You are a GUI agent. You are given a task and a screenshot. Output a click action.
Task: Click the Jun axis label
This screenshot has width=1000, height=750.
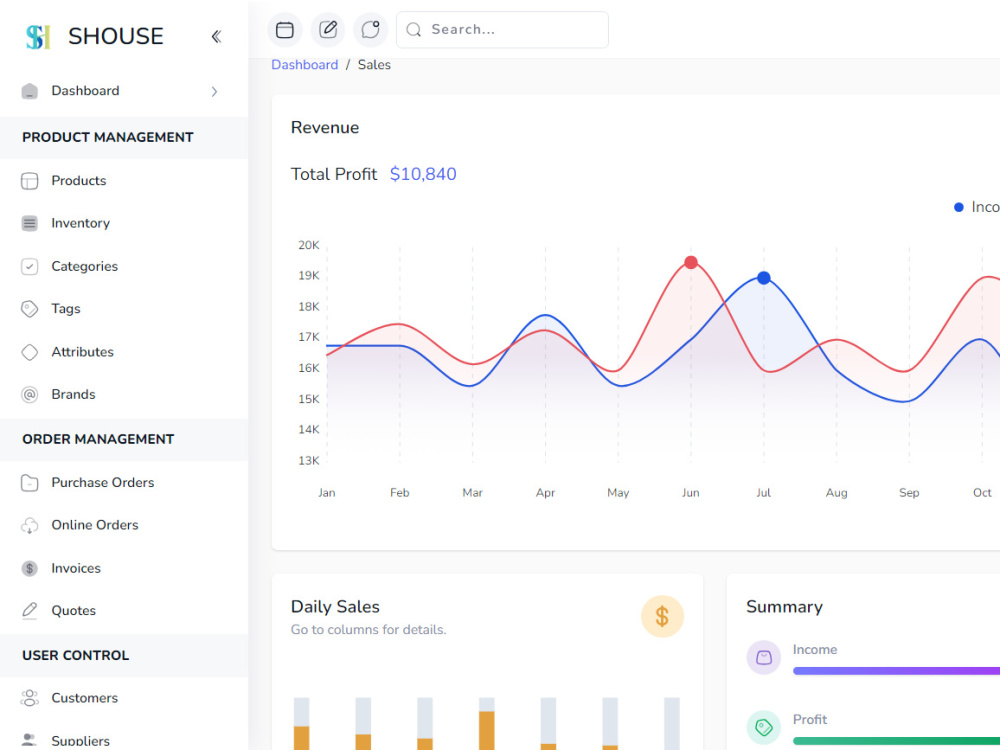click(x=691, y=493)
